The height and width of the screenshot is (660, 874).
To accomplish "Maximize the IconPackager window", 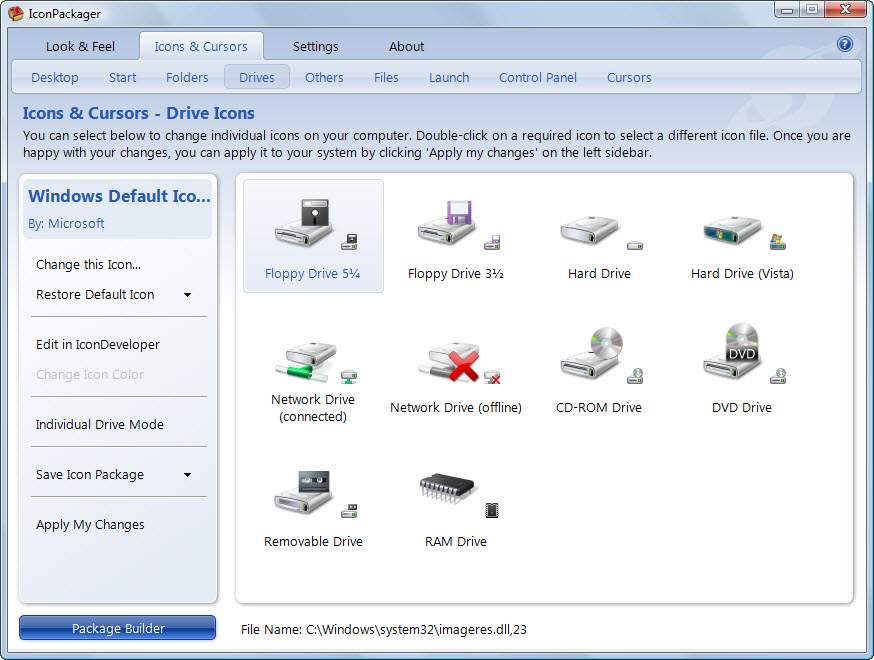I will coord(812,10).
